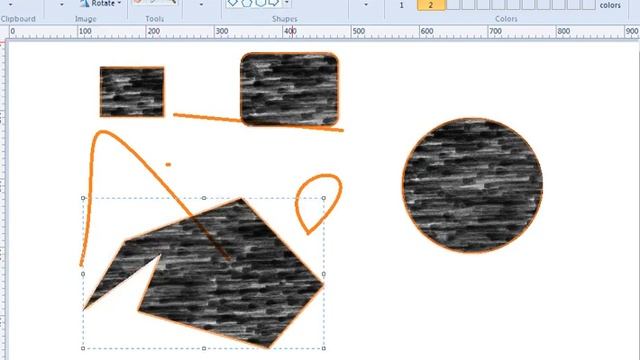Grab the middle-left selection handle
This screenshot has height=360, width=640.
click(x=83, y=273)
